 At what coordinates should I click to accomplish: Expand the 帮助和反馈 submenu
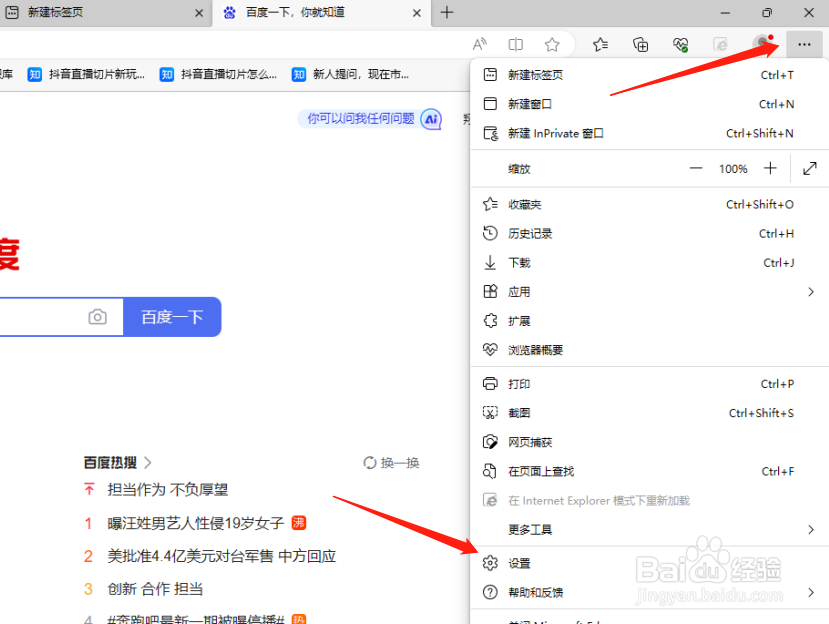[649, 592]
